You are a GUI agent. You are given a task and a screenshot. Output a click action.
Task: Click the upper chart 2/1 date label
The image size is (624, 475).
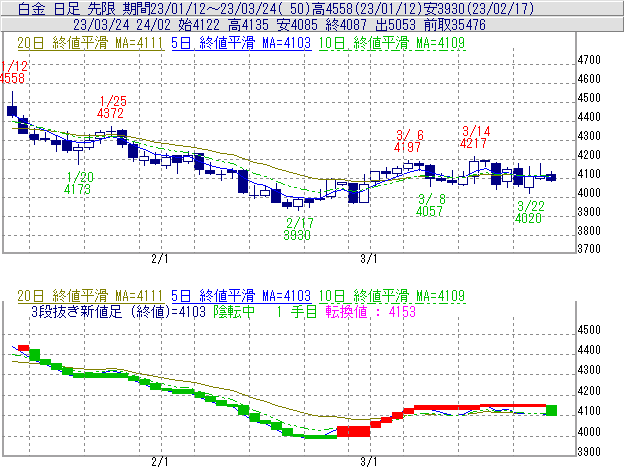click(x=160, y=259)
